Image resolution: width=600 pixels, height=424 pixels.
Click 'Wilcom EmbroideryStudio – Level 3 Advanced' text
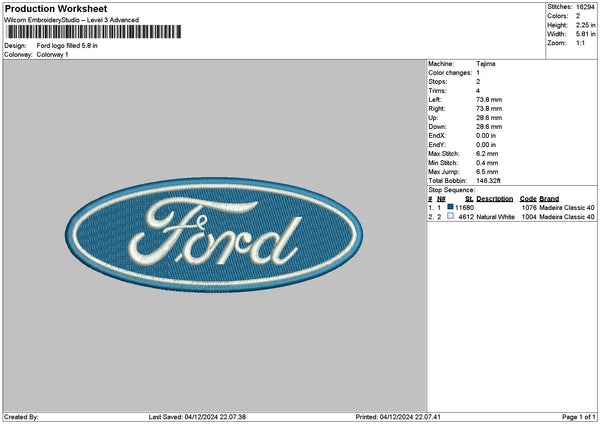pos(72,20)
